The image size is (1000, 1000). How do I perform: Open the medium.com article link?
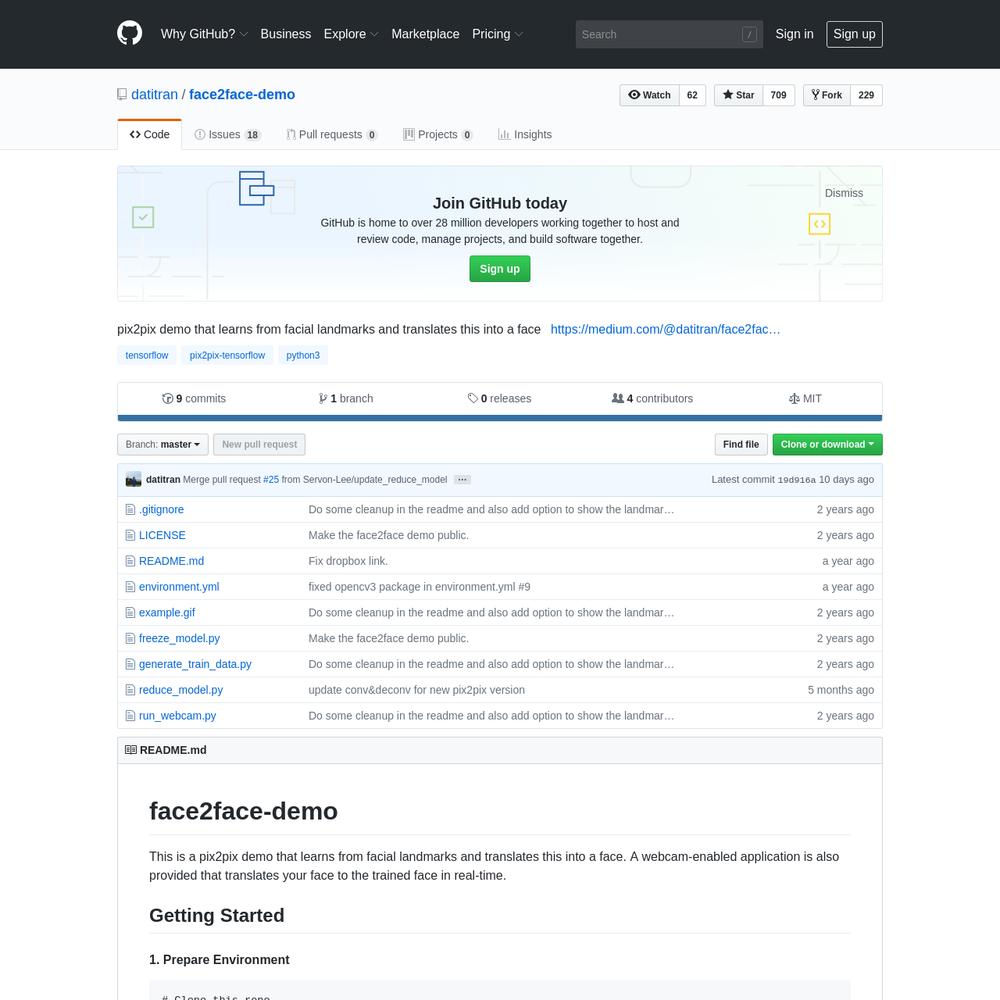(x=665, y=329)
